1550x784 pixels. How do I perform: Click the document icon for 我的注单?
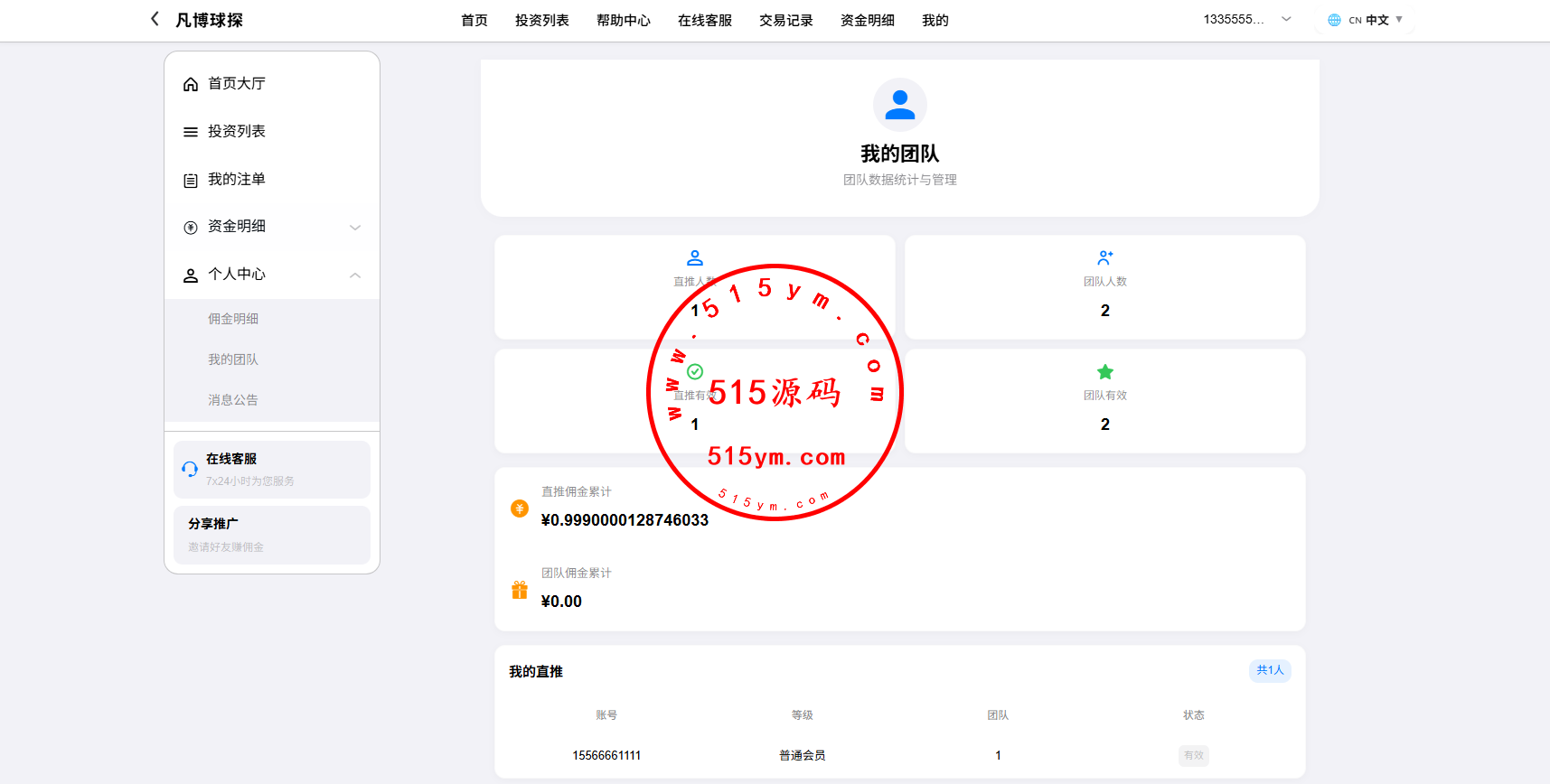[191, 181]
